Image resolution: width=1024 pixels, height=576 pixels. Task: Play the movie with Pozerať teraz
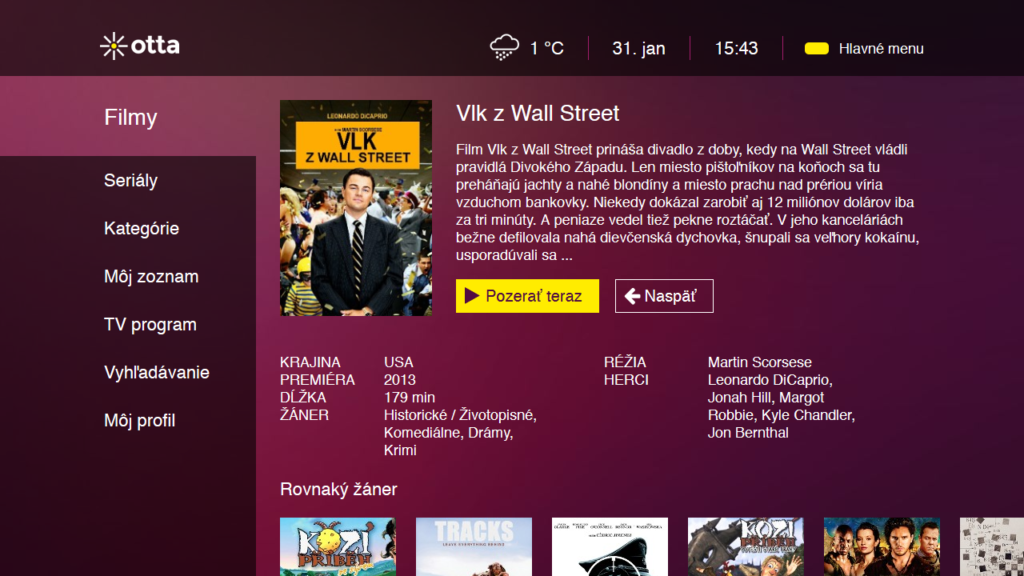pyautogui.click(x=527, y=296)
